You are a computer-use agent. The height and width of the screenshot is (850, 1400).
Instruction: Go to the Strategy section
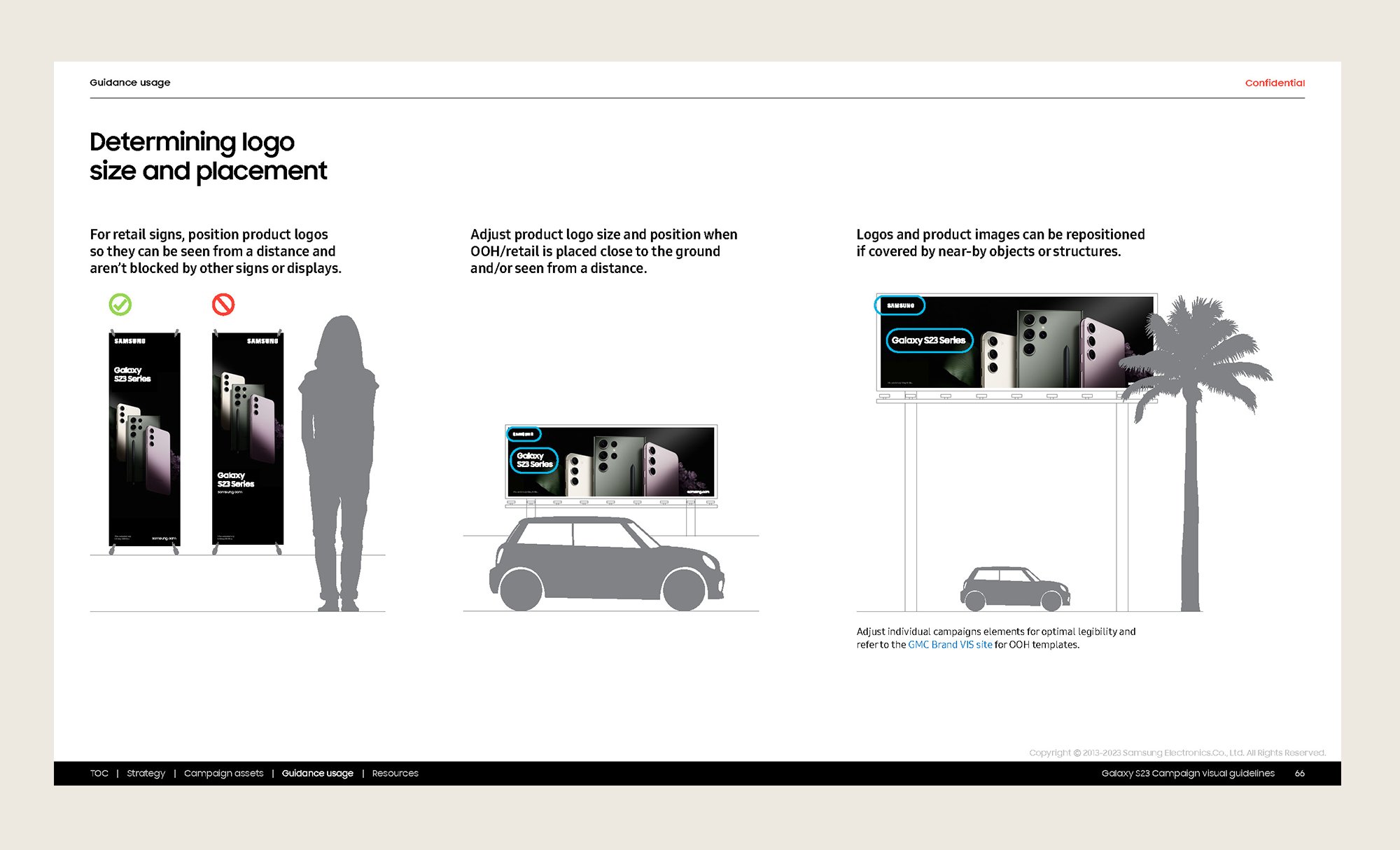pyautogui.click(x=146, y=773)
